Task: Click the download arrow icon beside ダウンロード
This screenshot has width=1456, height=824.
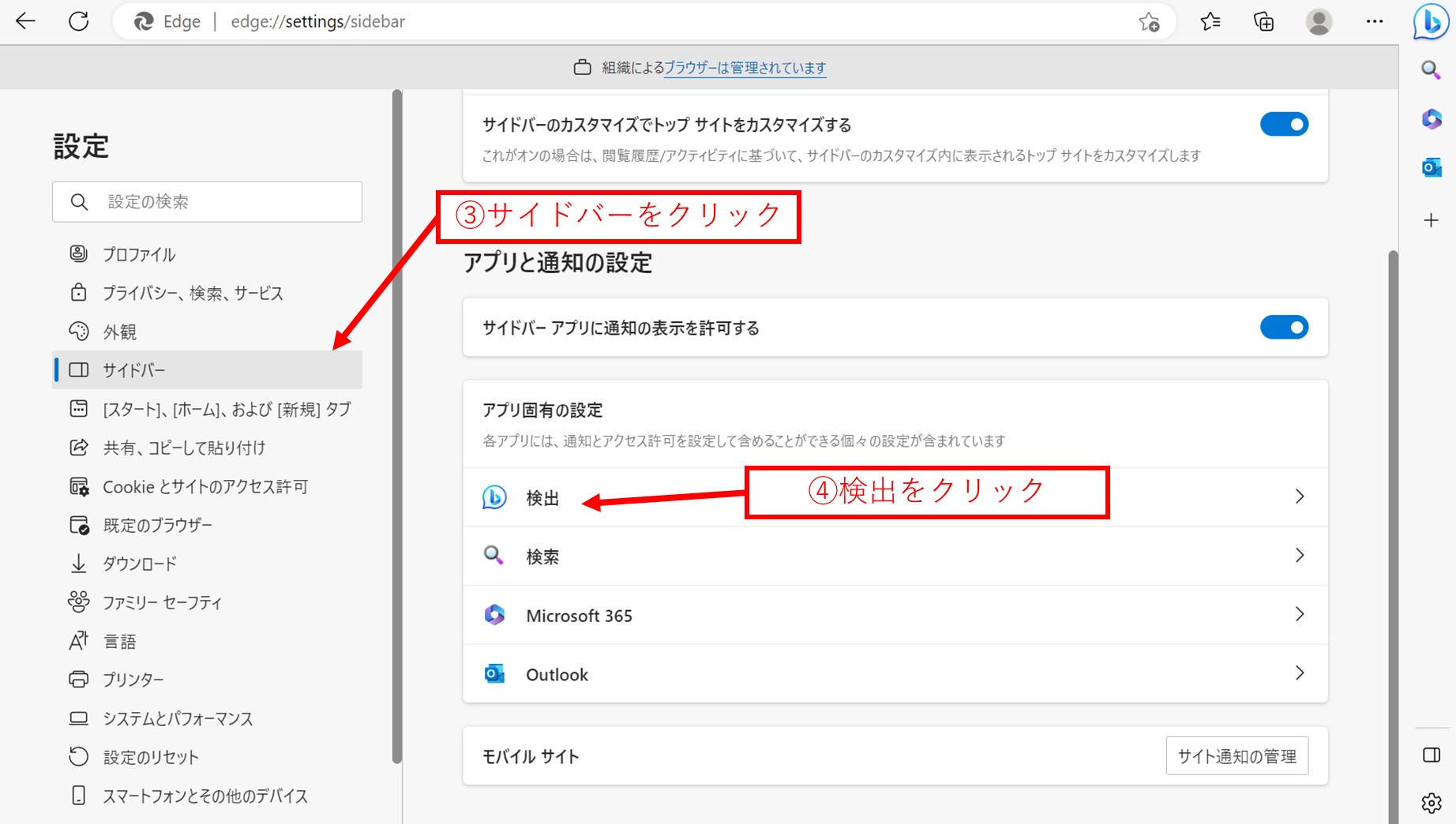Action: 78,563
